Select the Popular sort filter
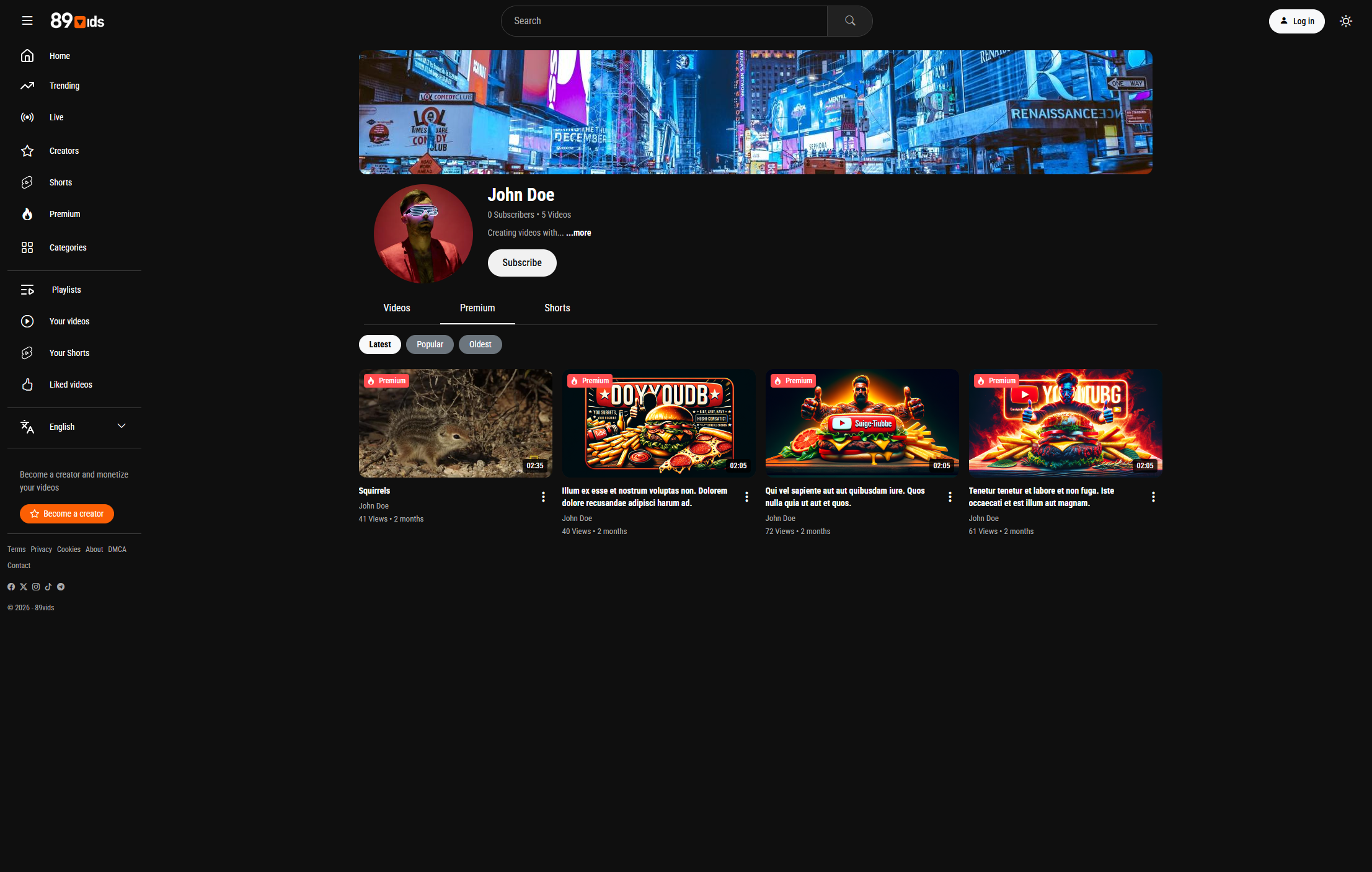Screen dimensions: 1372x872 coord(430,345)
